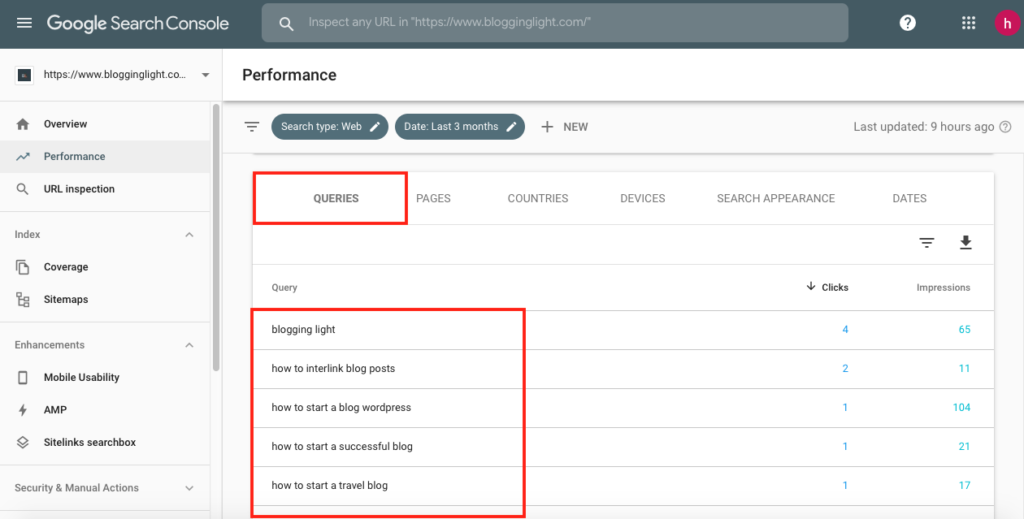
Task: Click the blogginglight property favicon
Action: click(x=24, y=75)
